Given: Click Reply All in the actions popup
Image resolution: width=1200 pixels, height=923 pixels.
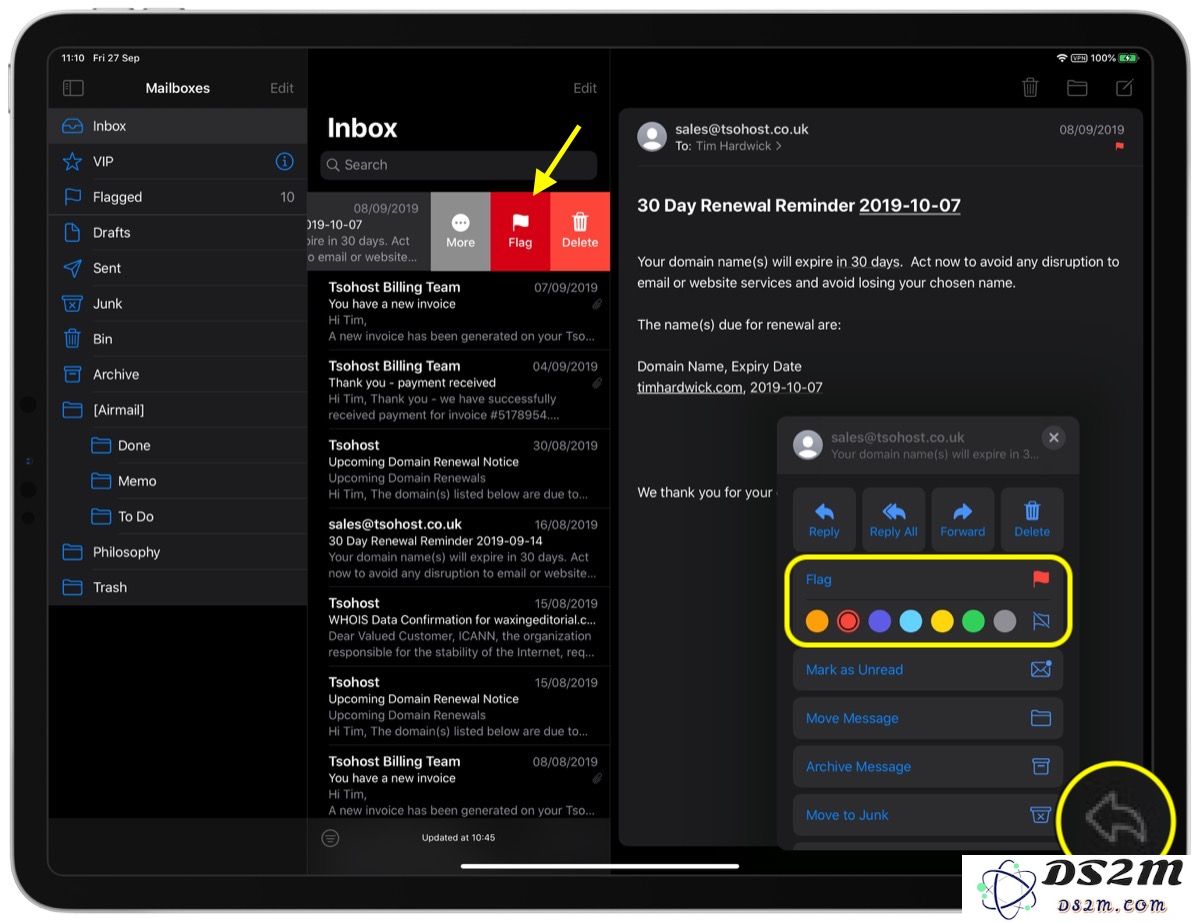Looking at the screenshot, I should [x=893, y=519].
